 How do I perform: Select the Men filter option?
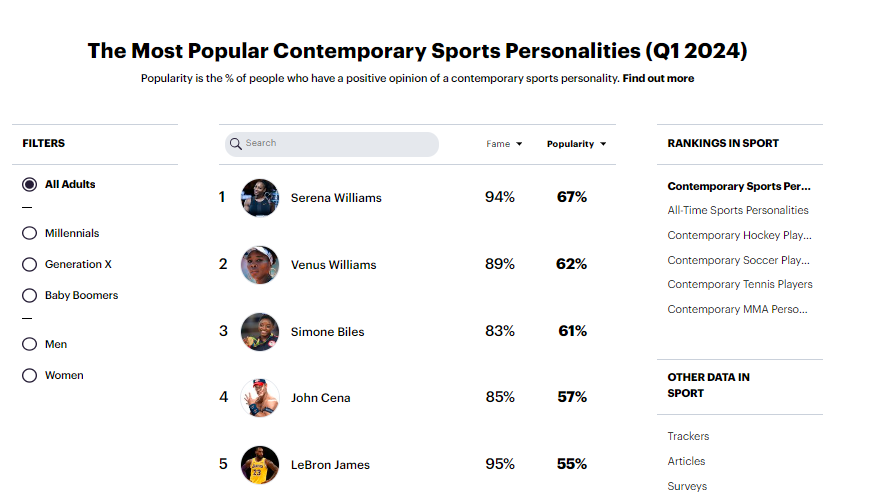[29, 345]
